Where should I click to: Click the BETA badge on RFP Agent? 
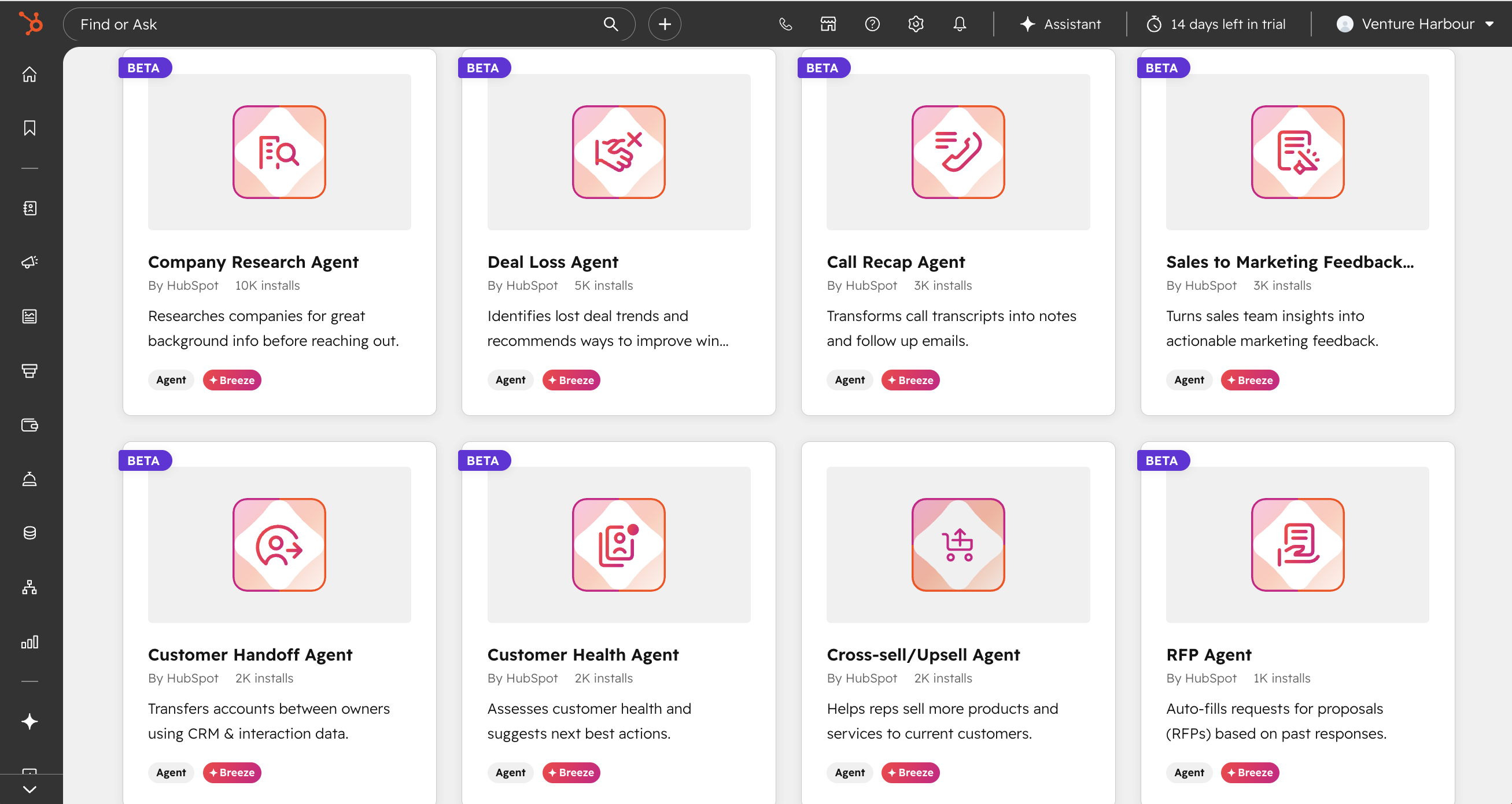(1163, 460)
